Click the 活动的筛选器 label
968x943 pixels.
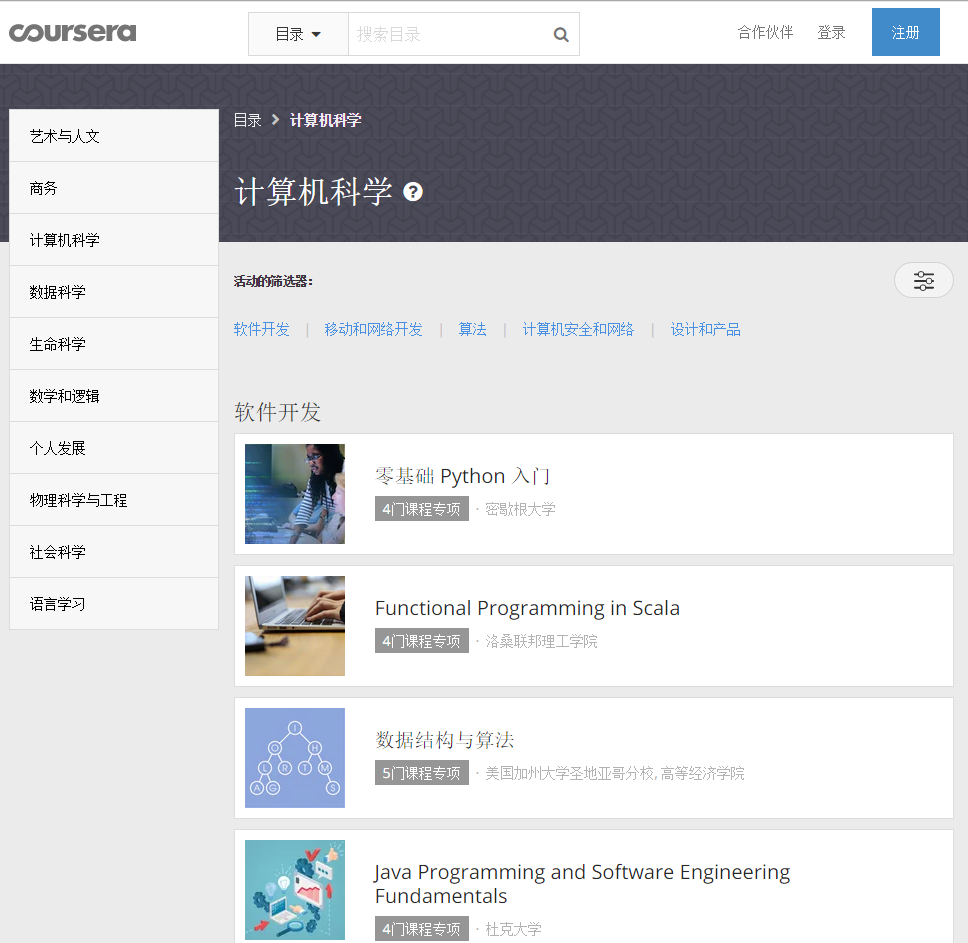point(273,281)
